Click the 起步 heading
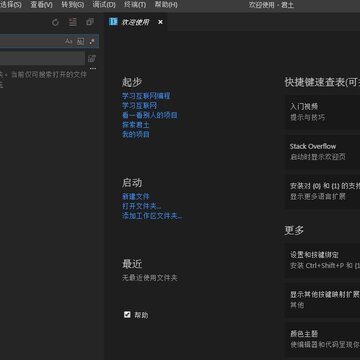The width and height of the screenshot is (360, 360). point(132,82)
